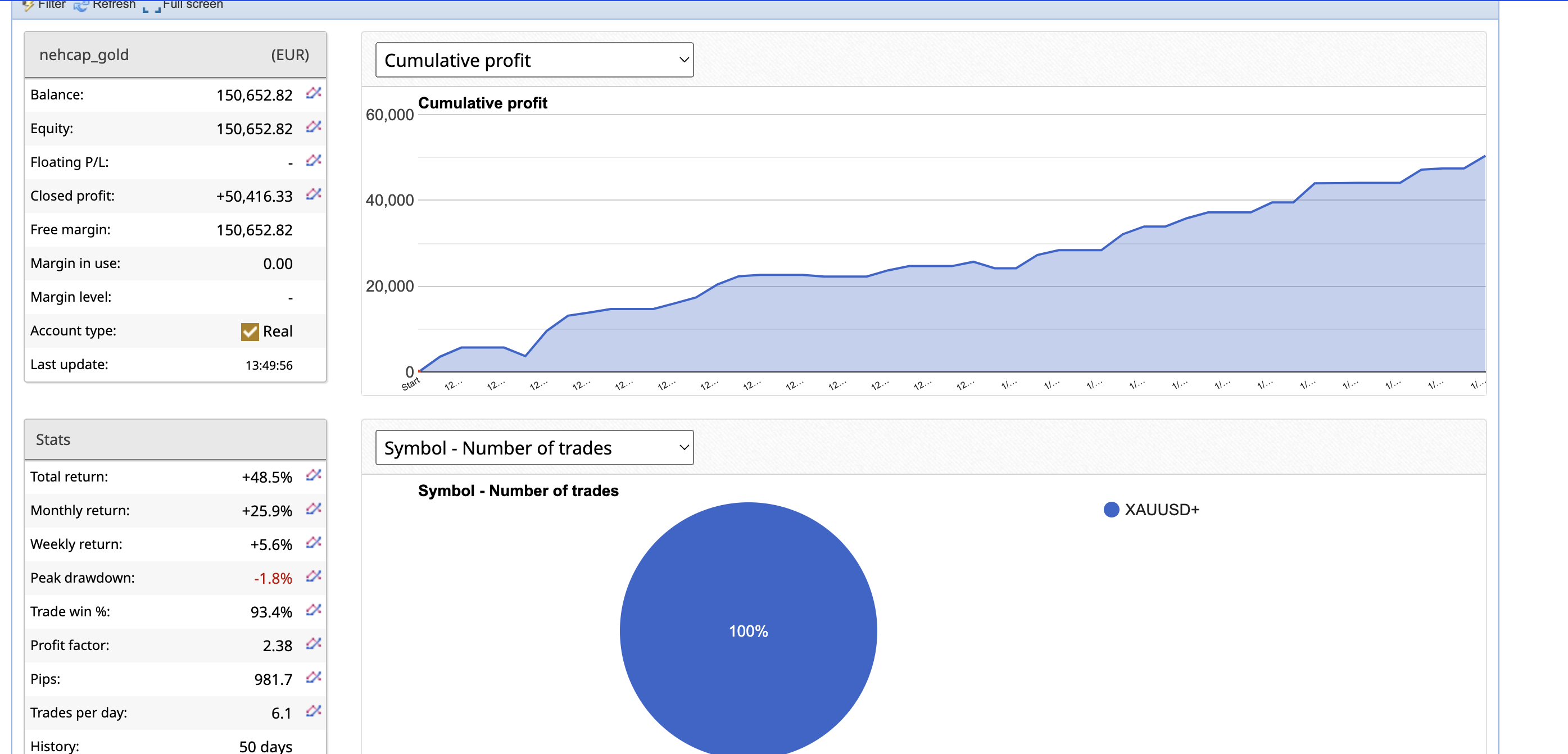1568x754 pixels.
Task: Open the chart icon for Floating P/L
Action: click(x=314, y=160)
